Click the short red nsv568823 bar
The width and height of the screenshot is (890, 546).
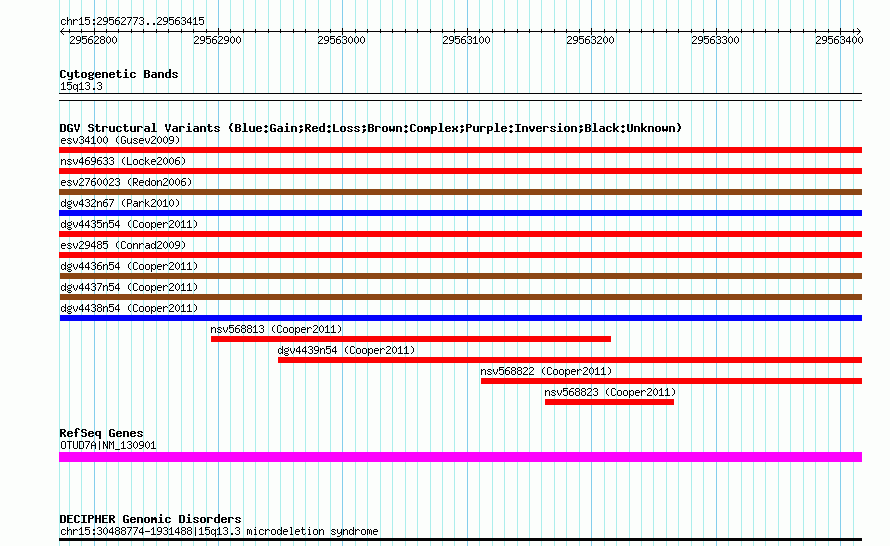610,402
